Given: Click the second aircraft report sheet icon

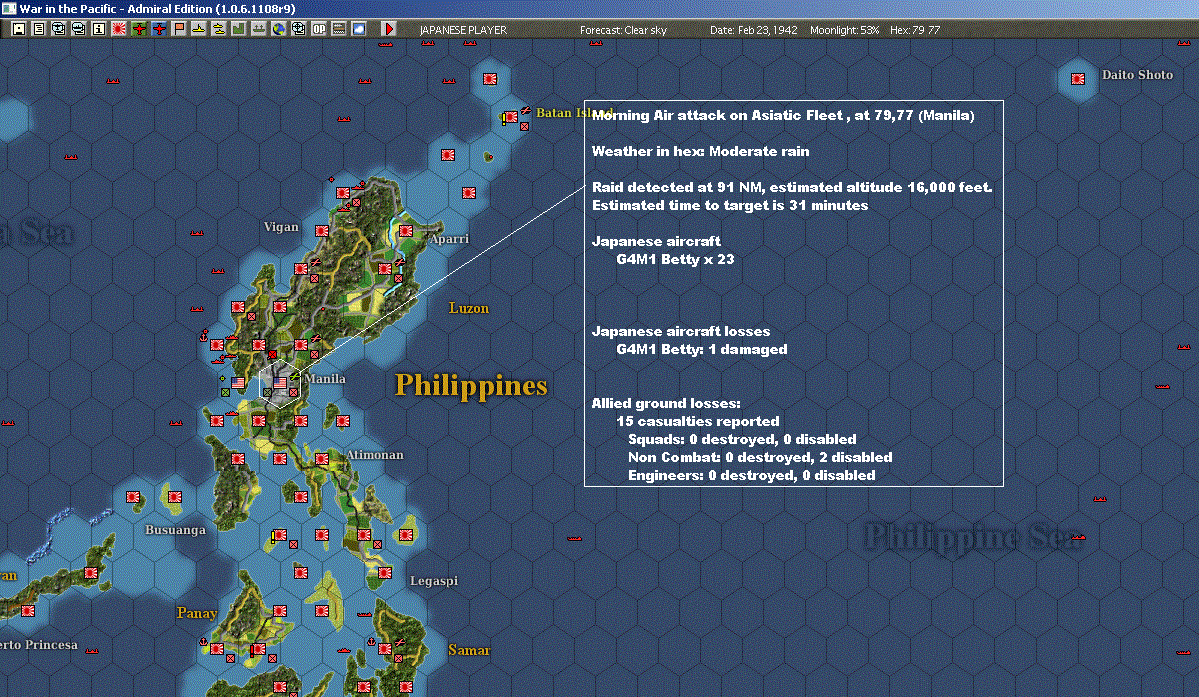Looking at the screenshot, I should coord(78,29).
